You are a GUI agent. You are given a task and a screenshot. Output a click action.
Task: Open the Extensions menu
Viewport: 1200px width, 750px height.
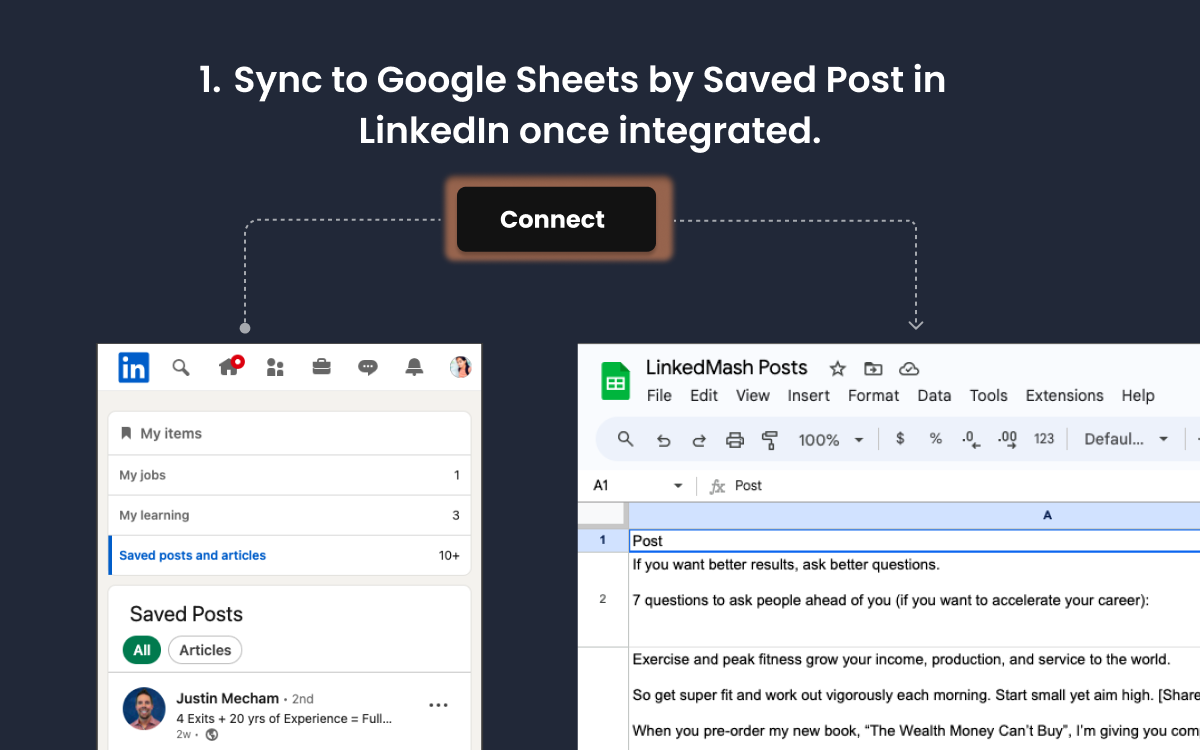click(x=1065, y=395)
